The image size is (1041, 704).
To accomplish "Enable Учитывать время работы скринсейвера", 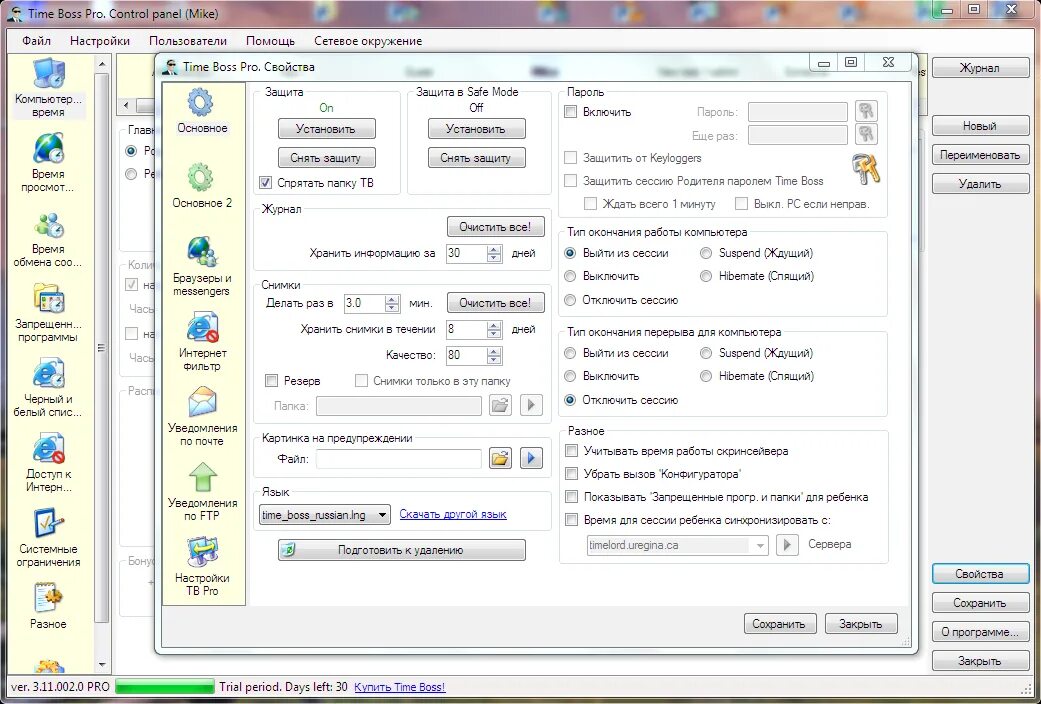I will tap(571, 451).
